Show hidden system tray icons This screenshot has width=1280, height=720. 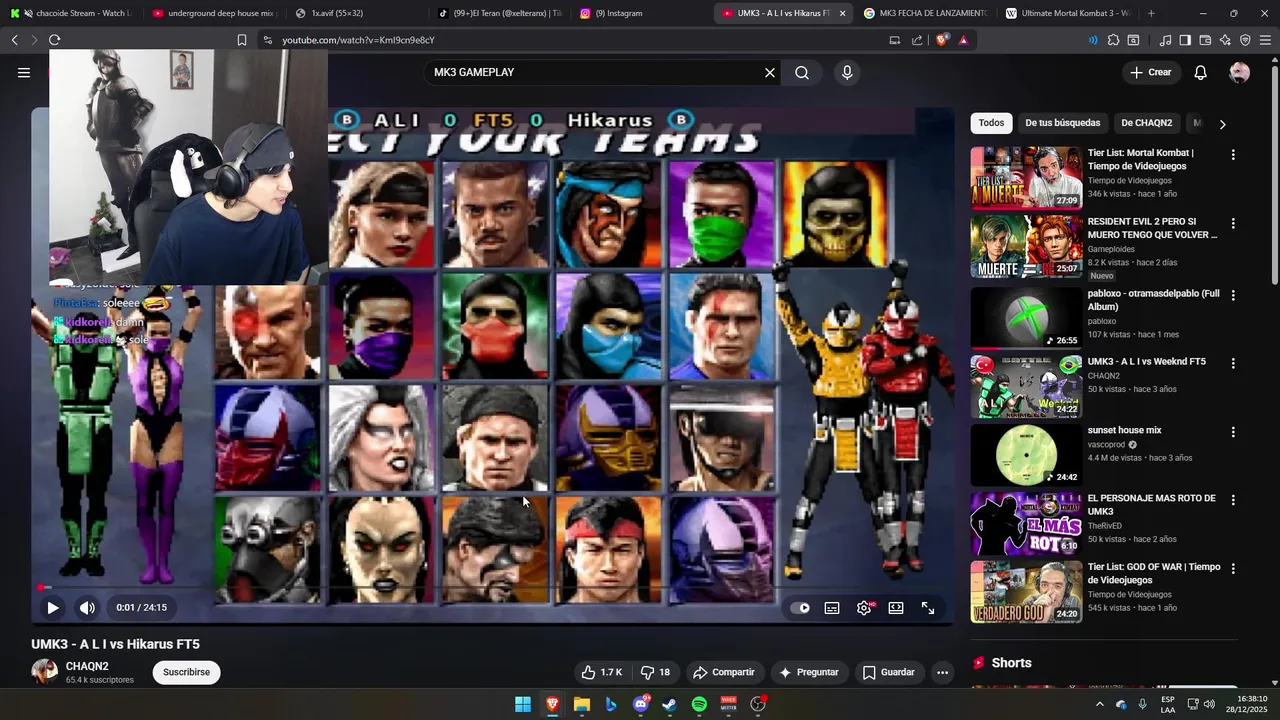[1099, 704]
